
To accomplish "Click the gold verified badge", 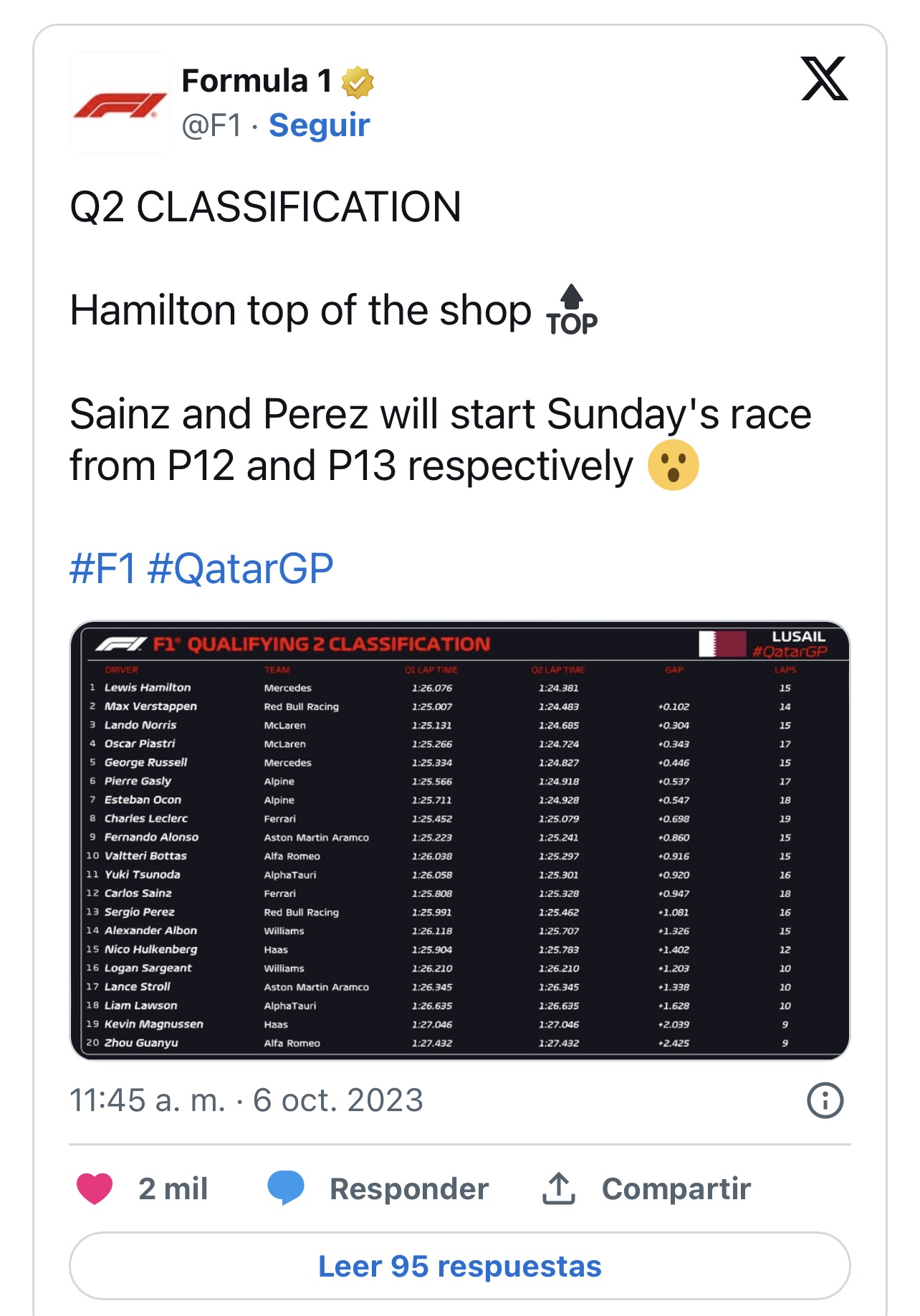I will (358, 82).
